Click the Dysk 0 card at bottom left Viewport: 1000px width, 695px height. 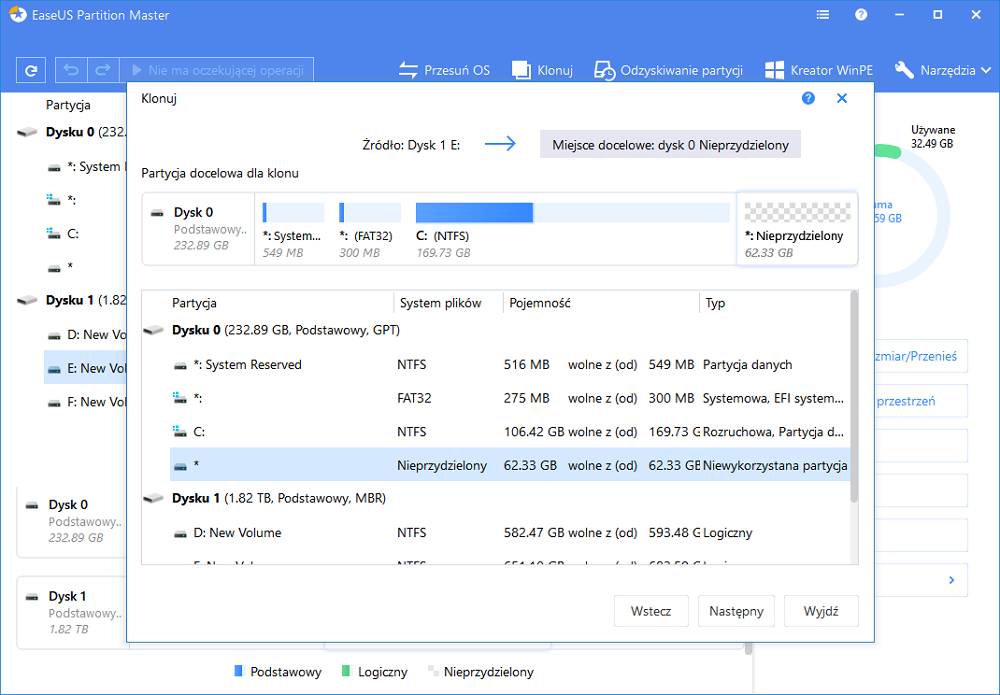[x=72, y=521]
